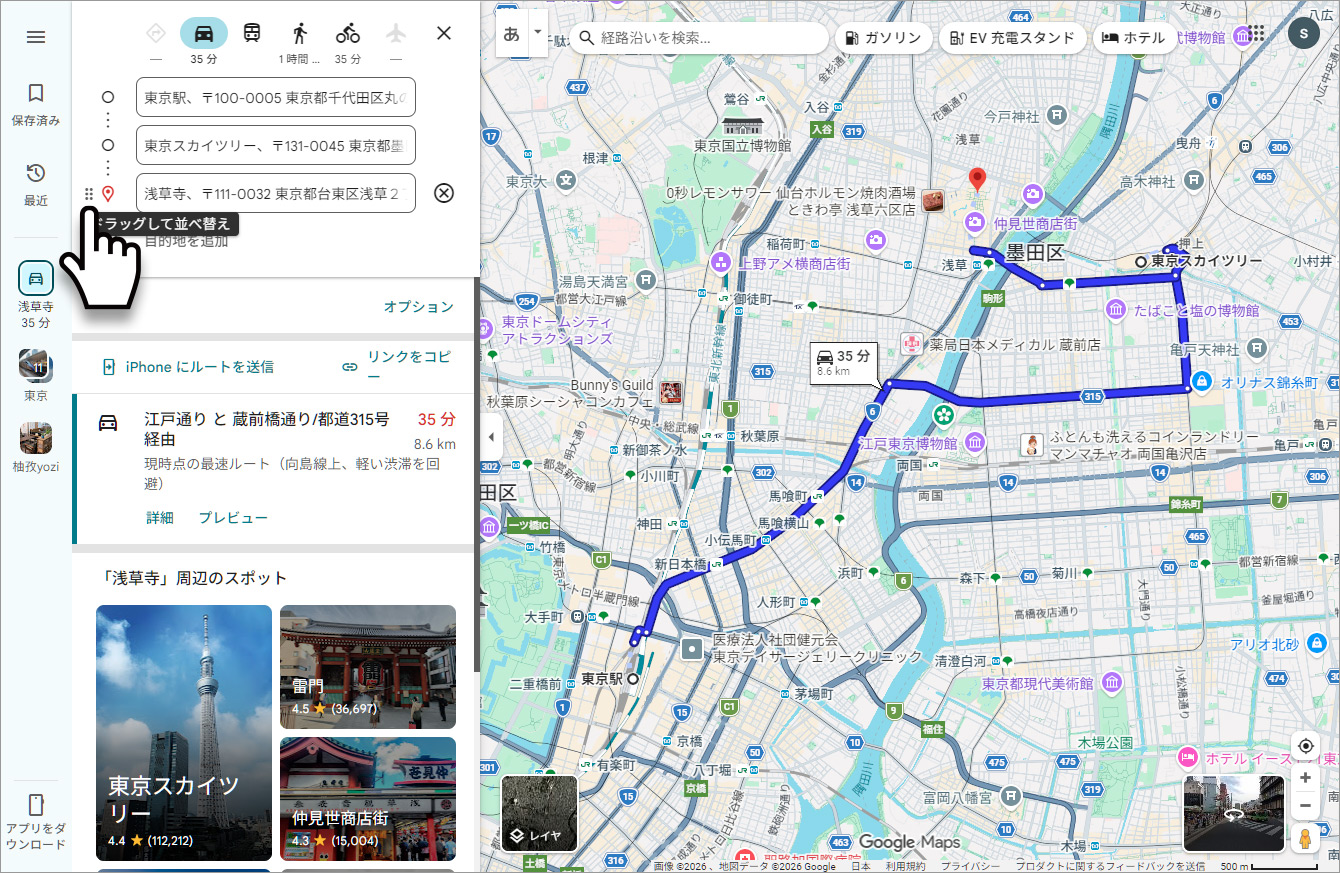Click the show-your-location target icon

click(x=1305, y=745)
